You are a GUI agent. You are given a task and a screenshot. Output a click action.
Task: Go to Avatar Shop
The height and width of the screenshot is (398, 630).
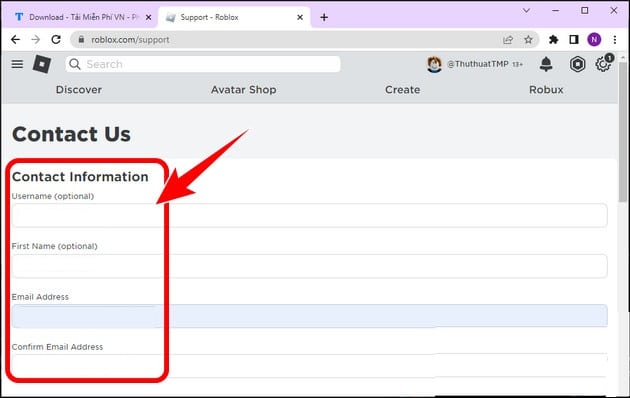[x=243, y=90]
